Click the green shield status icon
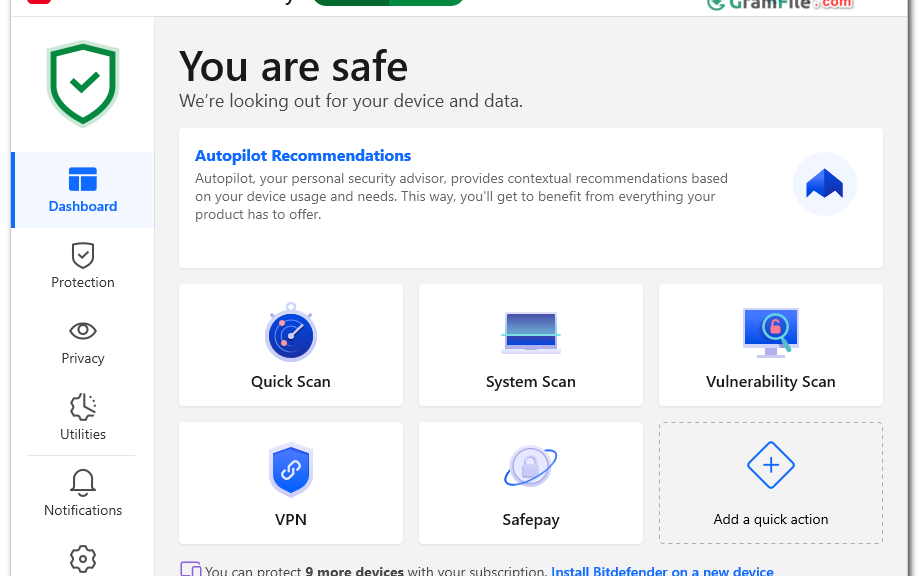This screenshot has width=919, height=576. [83, 83]
